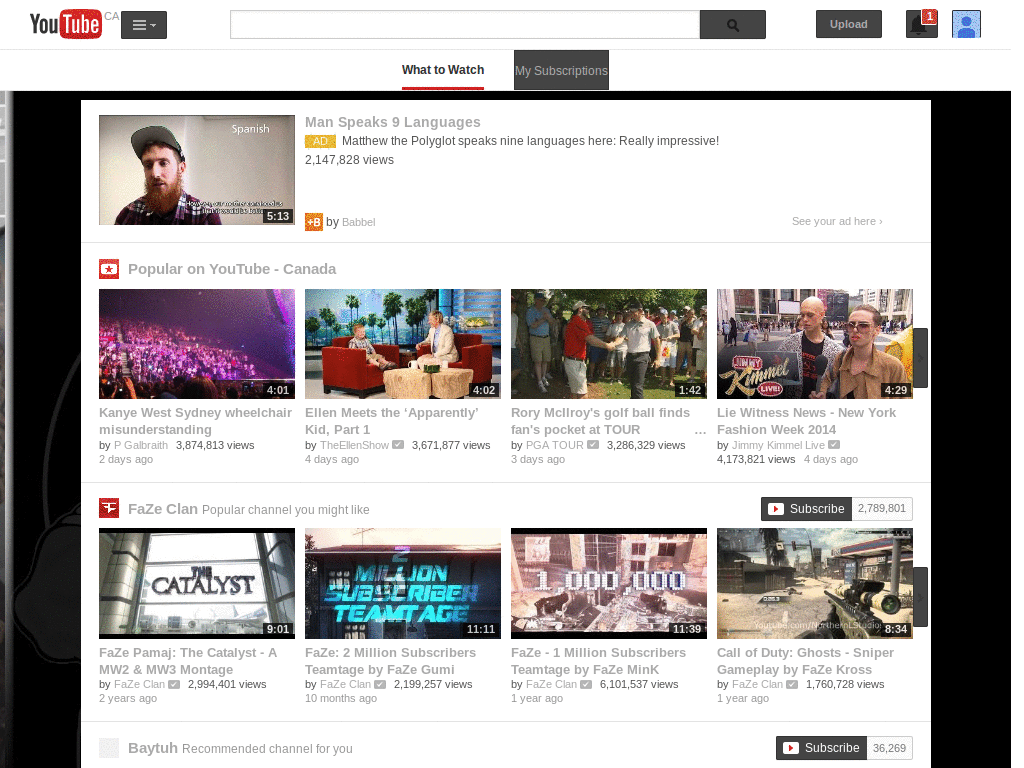Open the more options dots by Rory McIlroy video
The height and width of the screenshot is (768, 1024).
click(701, 432)
